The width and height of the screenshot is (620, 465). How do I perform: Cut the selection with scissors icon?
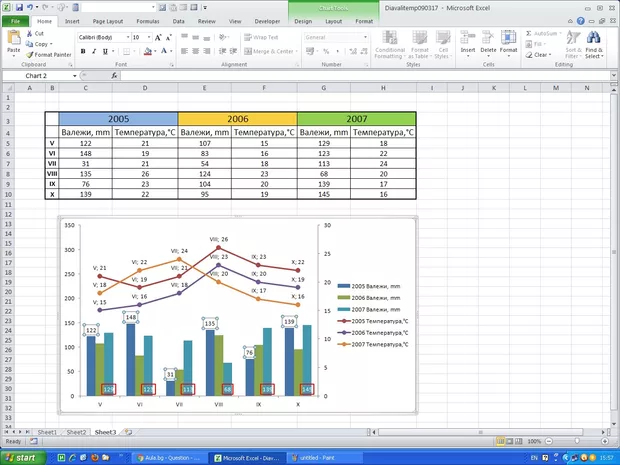tap(29, 34)
